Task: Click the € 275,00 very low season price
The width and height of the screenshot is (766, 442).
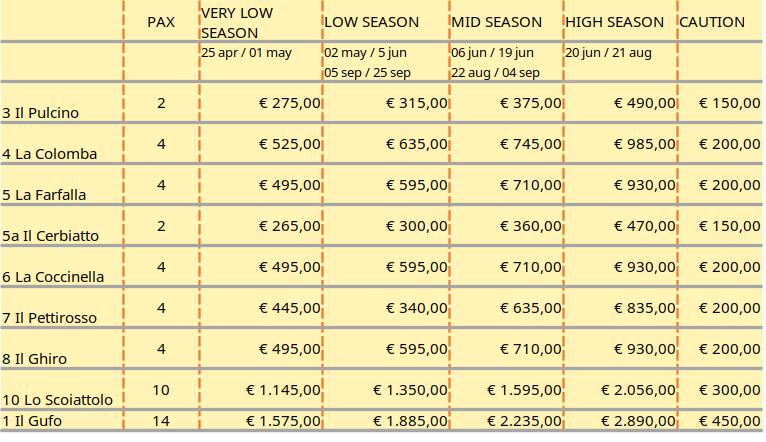Action: coord(290,103)
